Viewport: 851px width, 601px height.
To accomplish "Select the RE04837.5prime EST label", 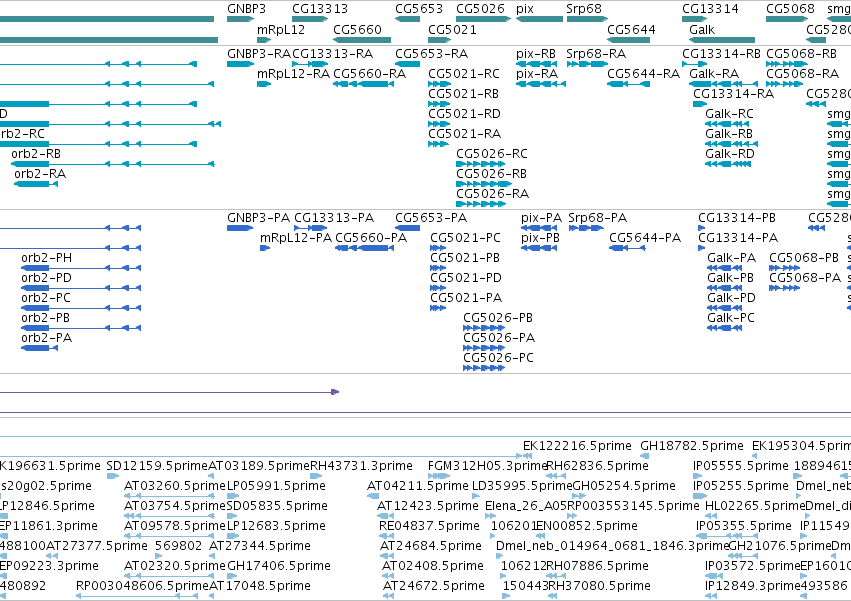I will tap(429, 527).
